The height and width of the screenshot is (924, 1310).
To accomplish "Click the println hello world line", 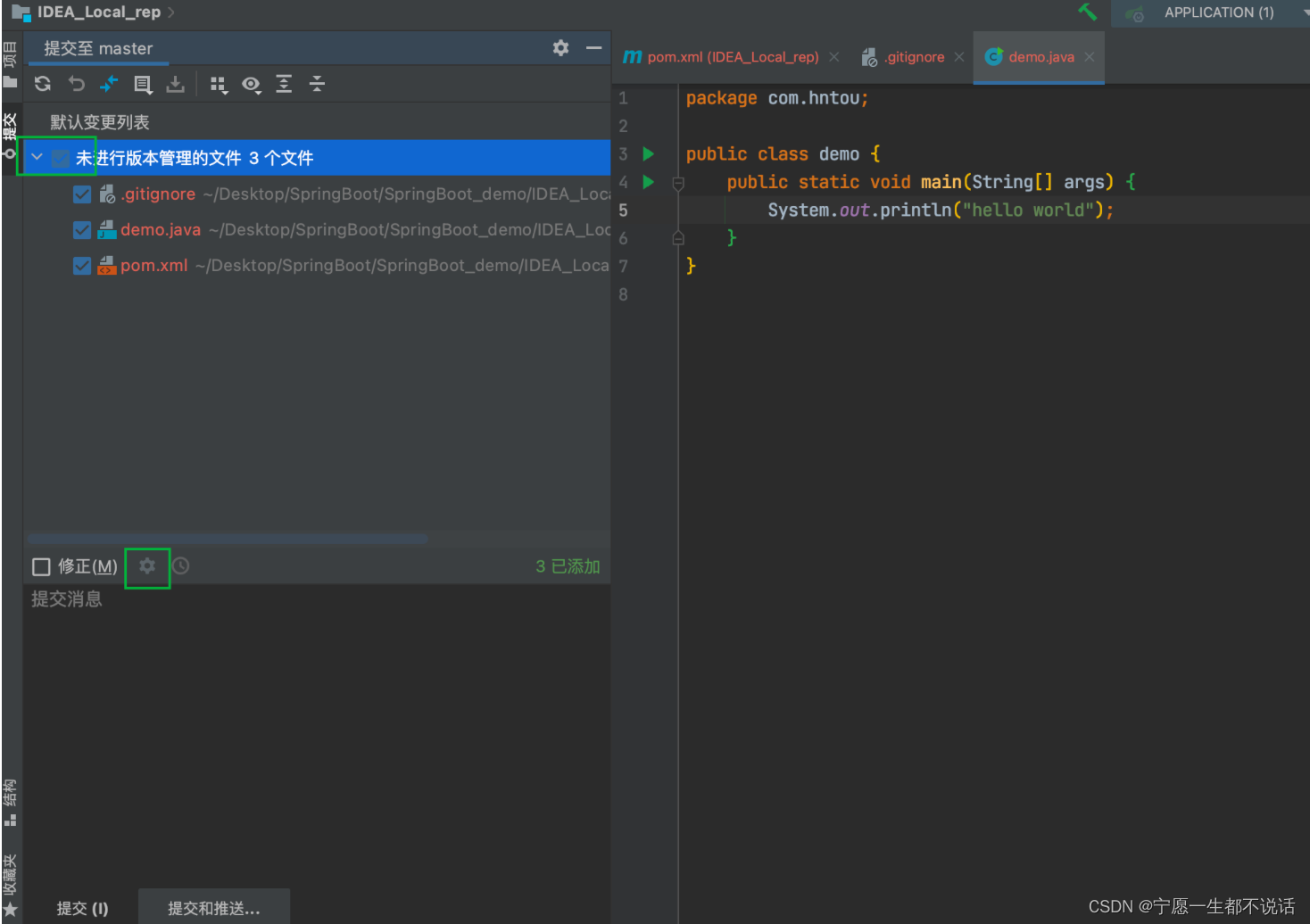I will click(x=941, y=210).
